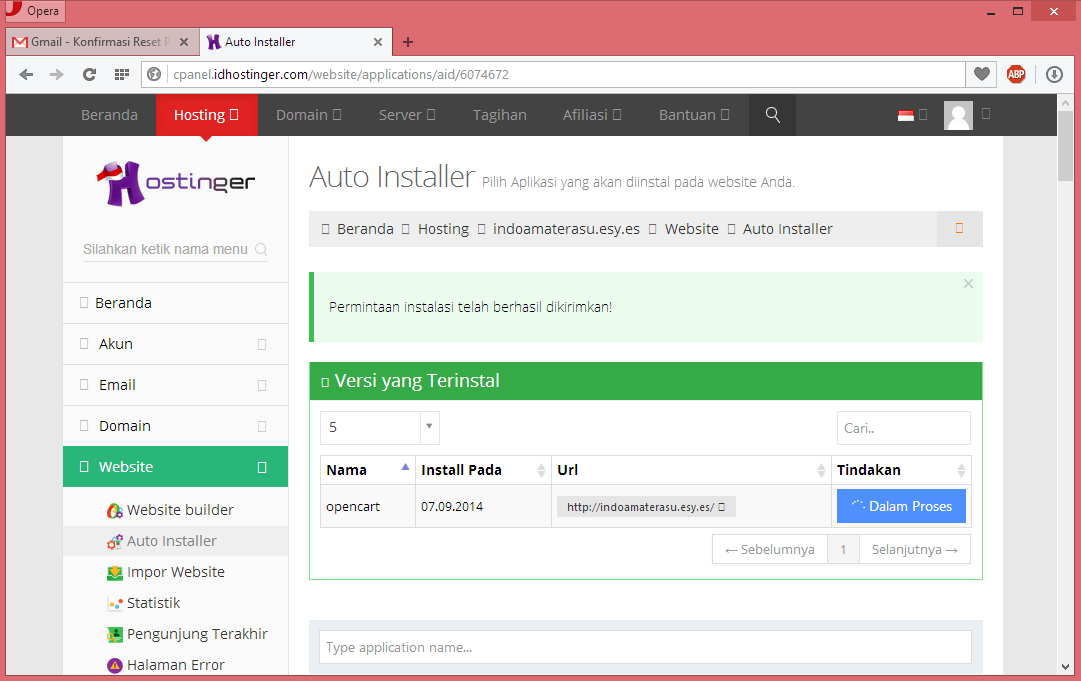The width and height of the screenshot is (1081, 681).
Task: Go forward in browser history
Action: (57, 74)
